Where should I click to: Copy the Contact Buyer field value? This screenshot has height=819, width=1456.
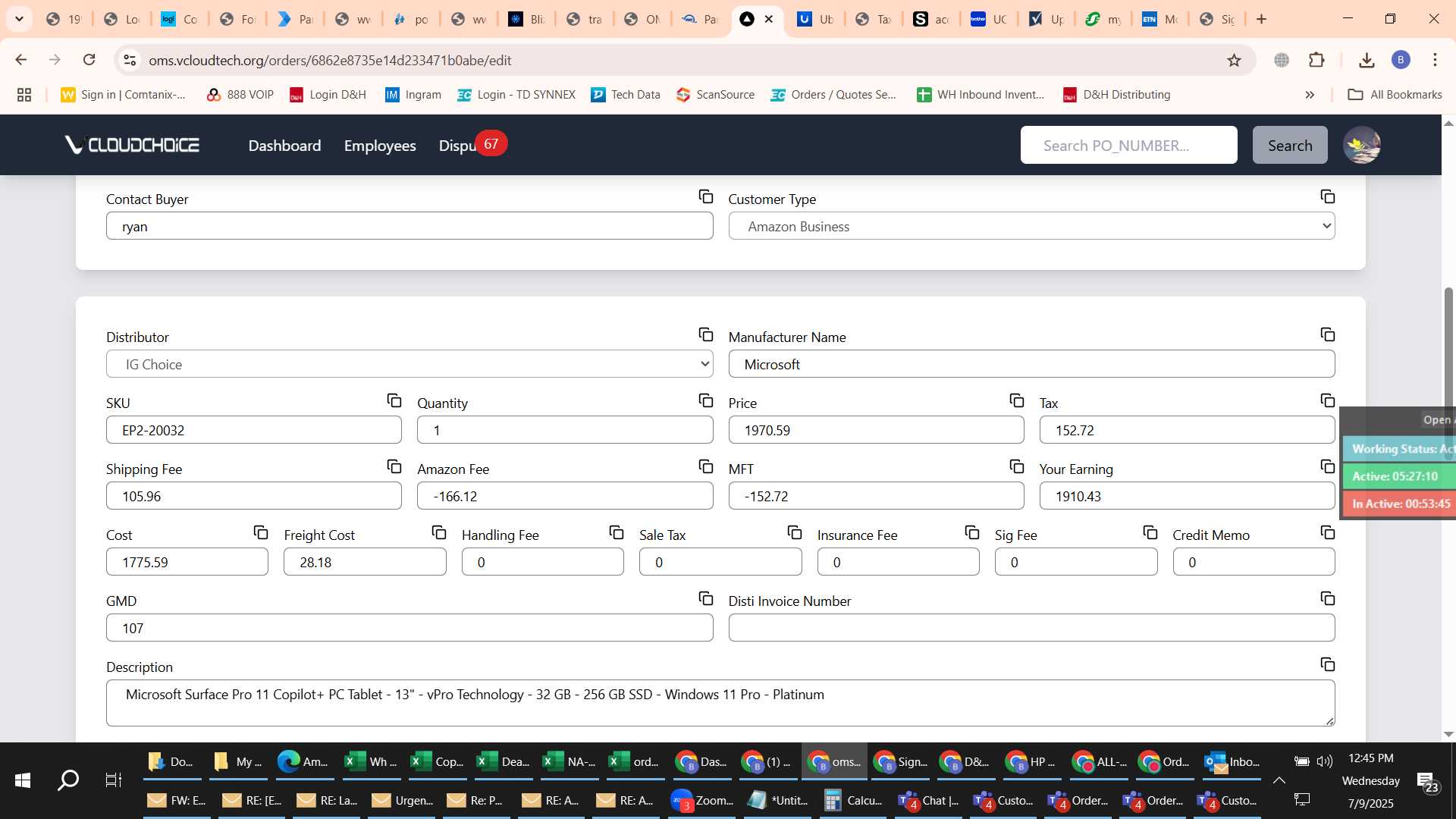(x=705, y=197)
